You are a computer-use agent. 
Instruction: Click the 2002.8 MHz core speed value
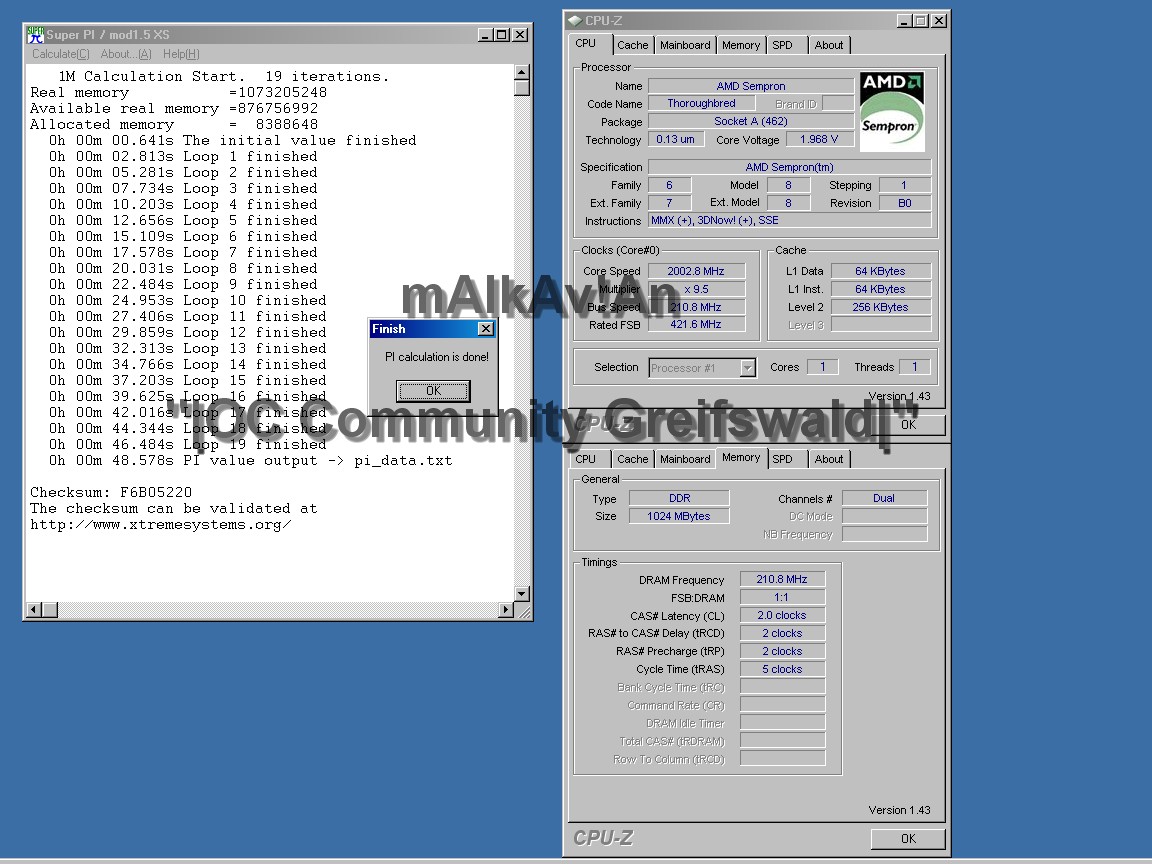(x=696, y=271)
